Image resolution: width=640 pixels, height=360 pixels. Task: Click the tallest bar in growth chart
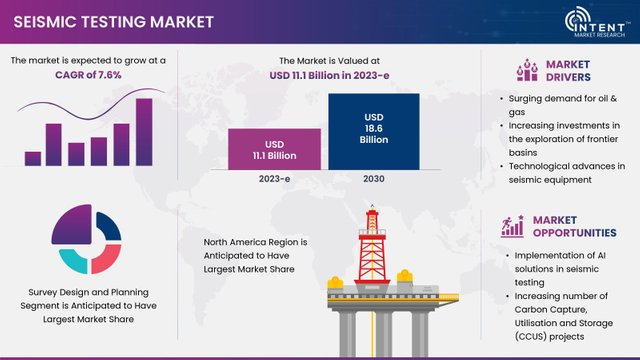coord(144,132)
